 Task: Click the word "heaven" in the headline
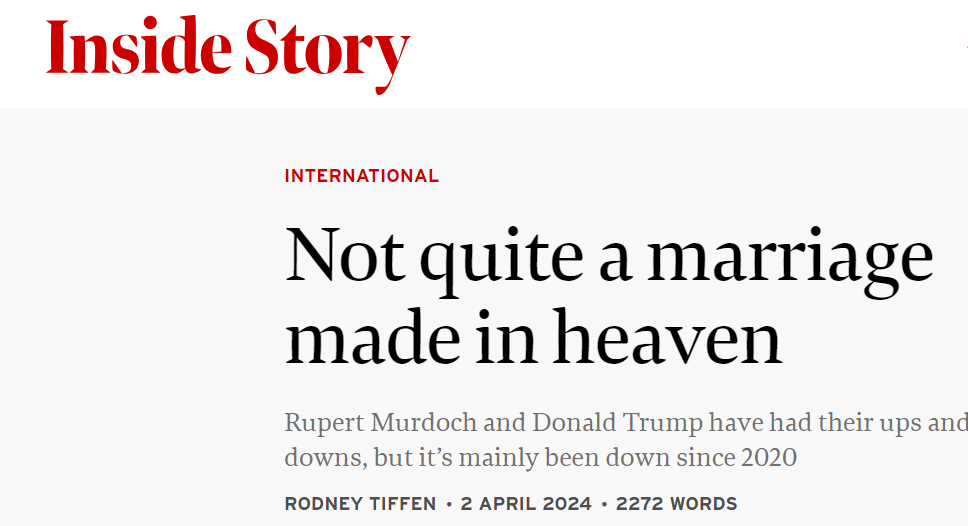667,338
